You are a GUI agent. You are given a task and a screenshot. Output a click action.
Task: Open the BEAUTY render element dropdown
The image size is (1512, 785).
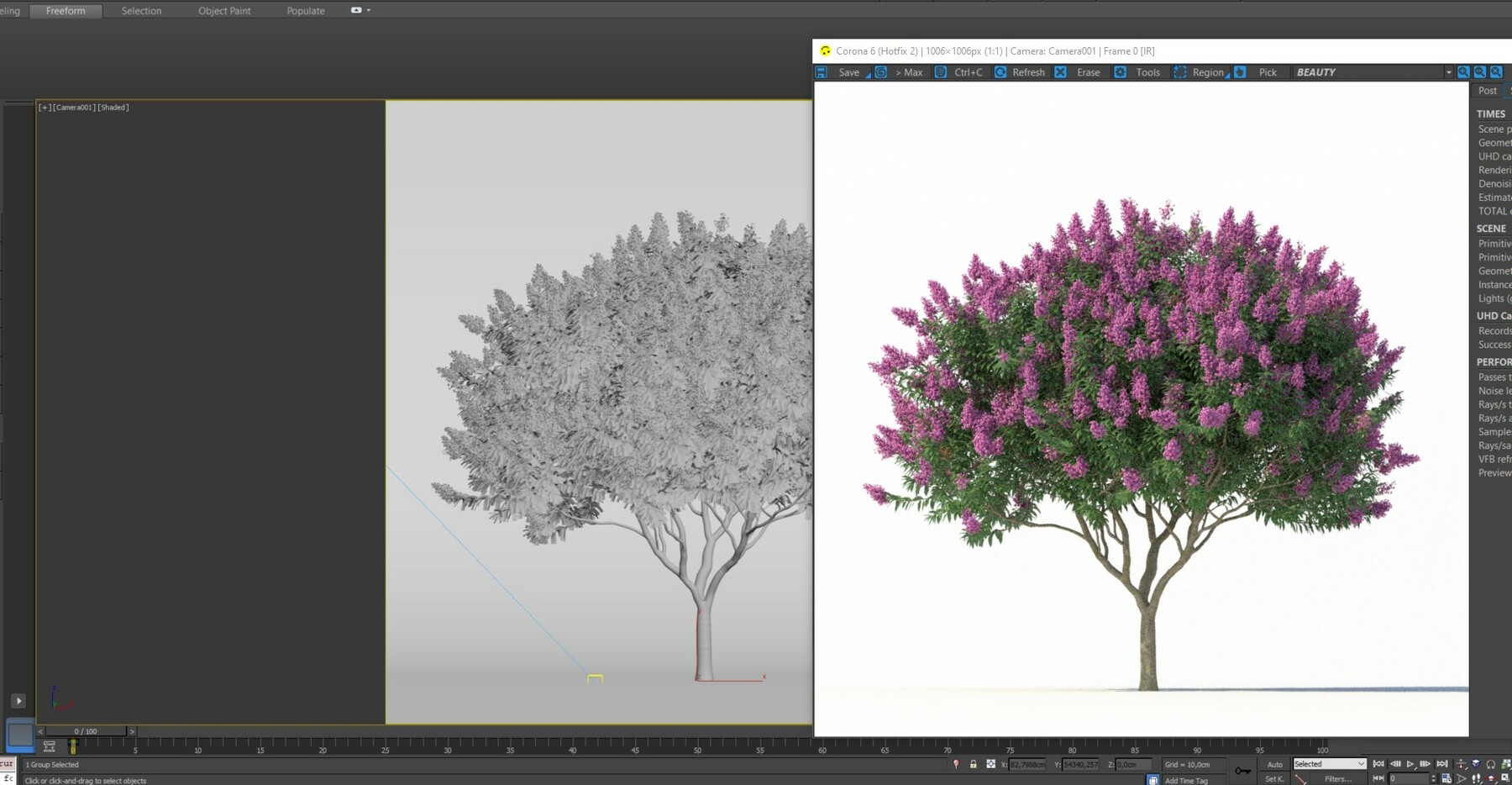1449,72
